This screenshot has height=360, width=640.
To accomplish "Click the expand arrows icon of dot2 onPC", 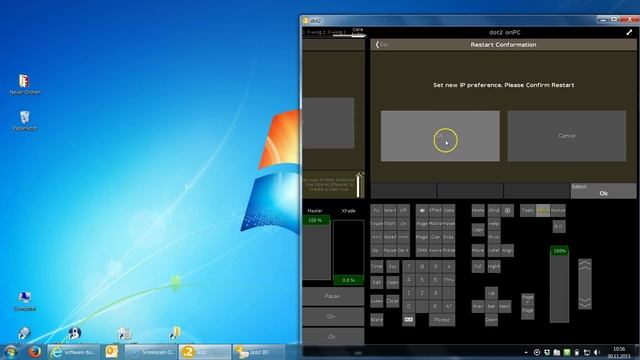I will (x=629, y=32).
